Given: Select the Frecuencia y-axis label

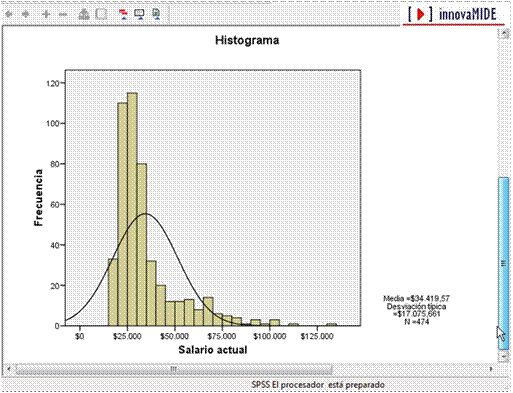Looking at the screenshot, I should click(38, 198).
